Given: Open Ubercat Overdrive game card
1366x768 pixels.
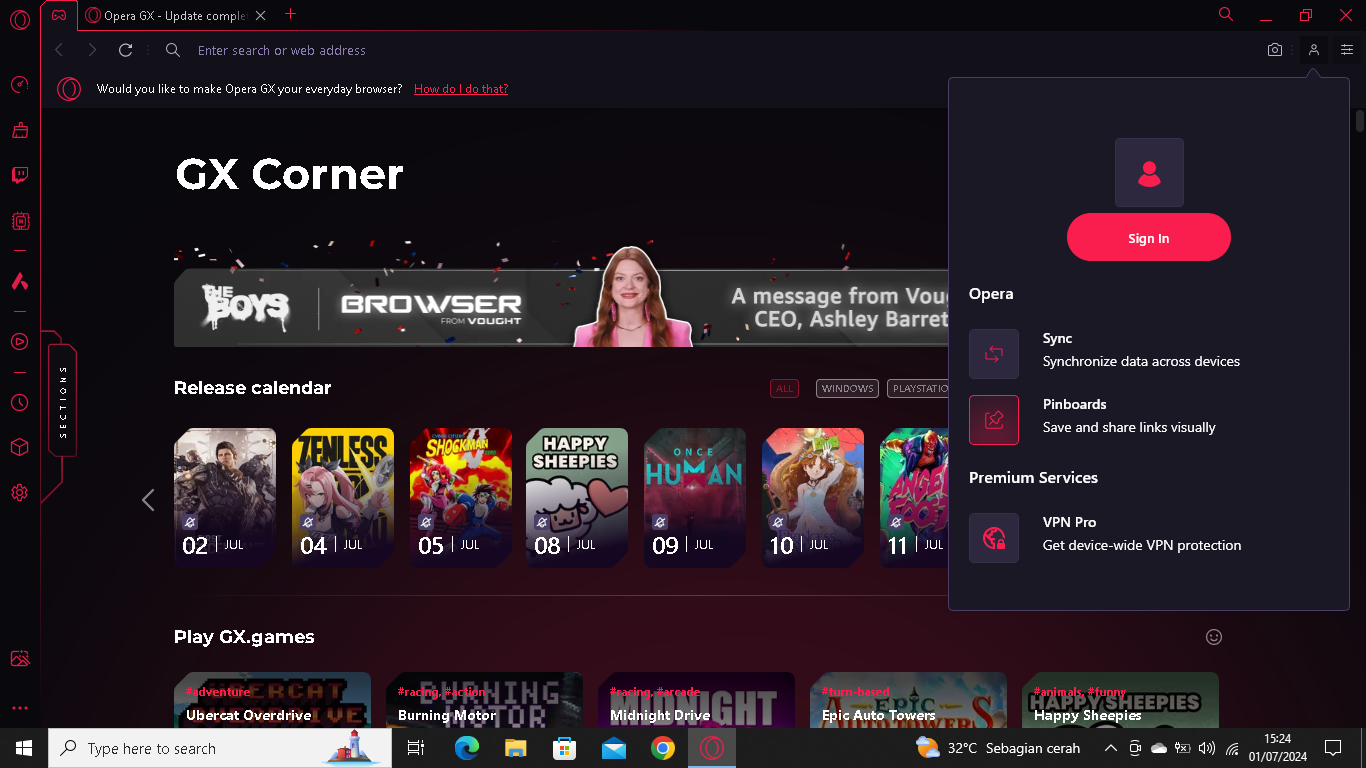Looking at the screenshot, I should click(272, 700).
